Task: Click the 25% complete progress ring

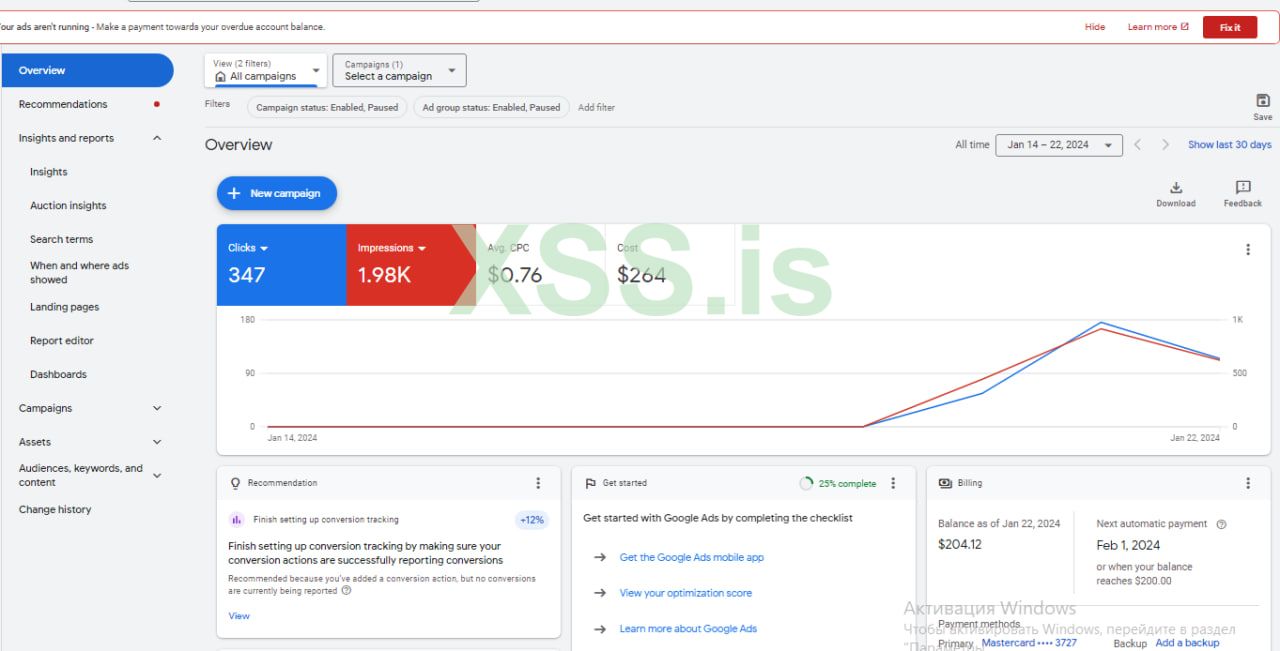Action: click(806, 483)
